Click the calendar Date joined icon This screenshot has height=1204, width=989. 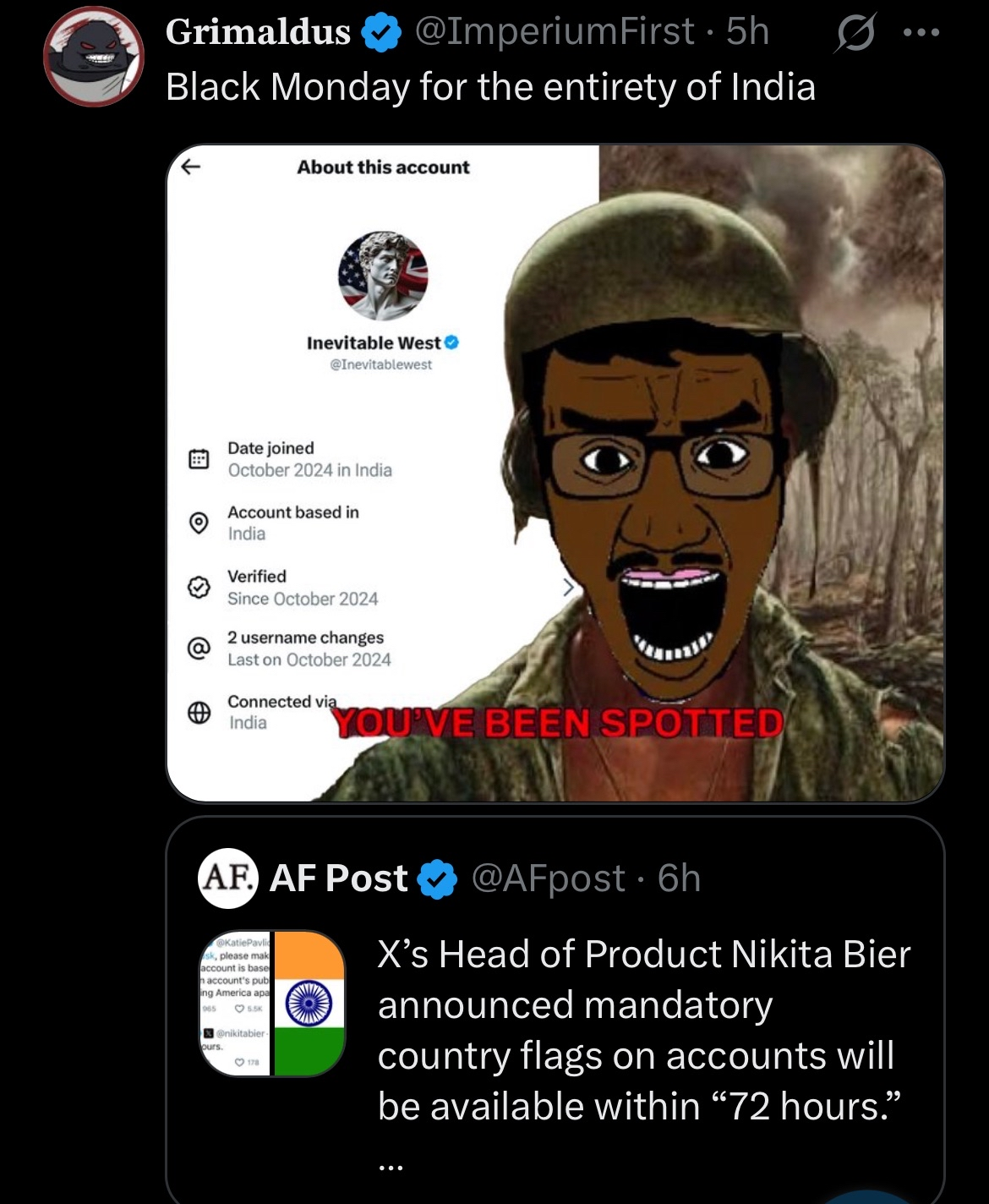[199, 459]
